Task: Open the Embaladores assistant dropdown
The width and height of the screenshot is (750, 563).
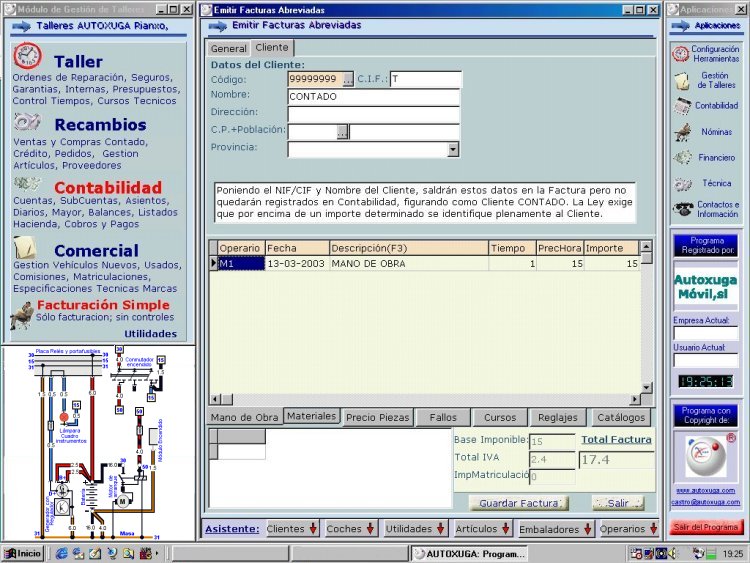Action: [556, 529]
